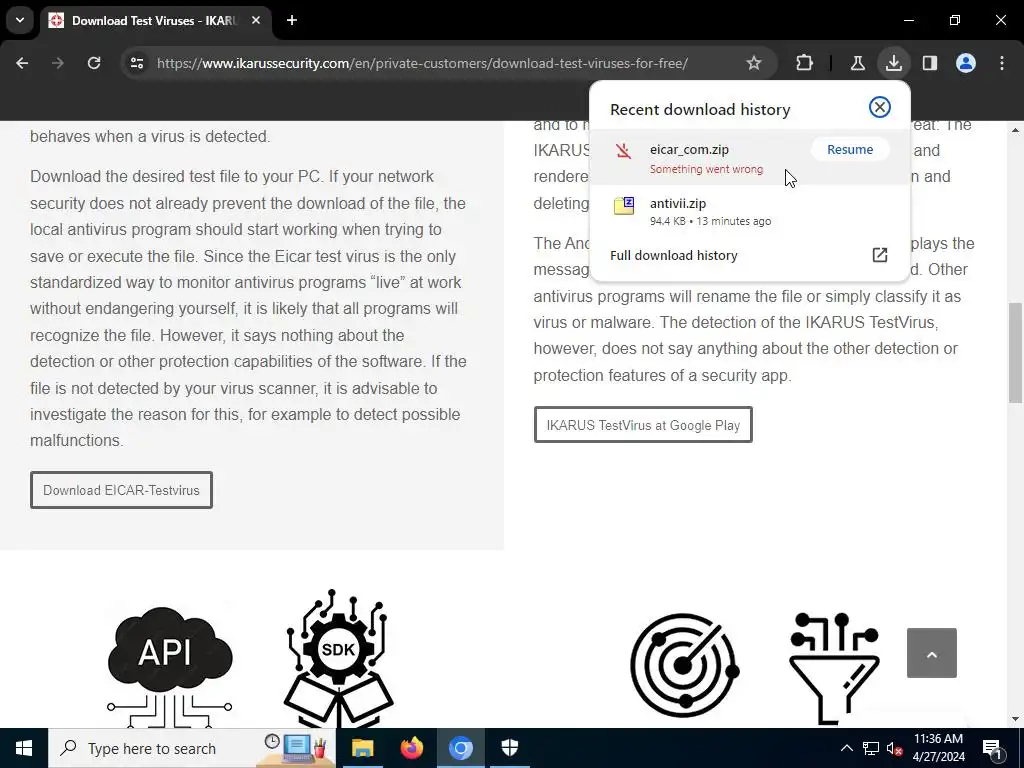The width and height of the screenshot is (1024, 768).
Task: Open the taskbar clock and date
Action: click(x=938, y=748)
